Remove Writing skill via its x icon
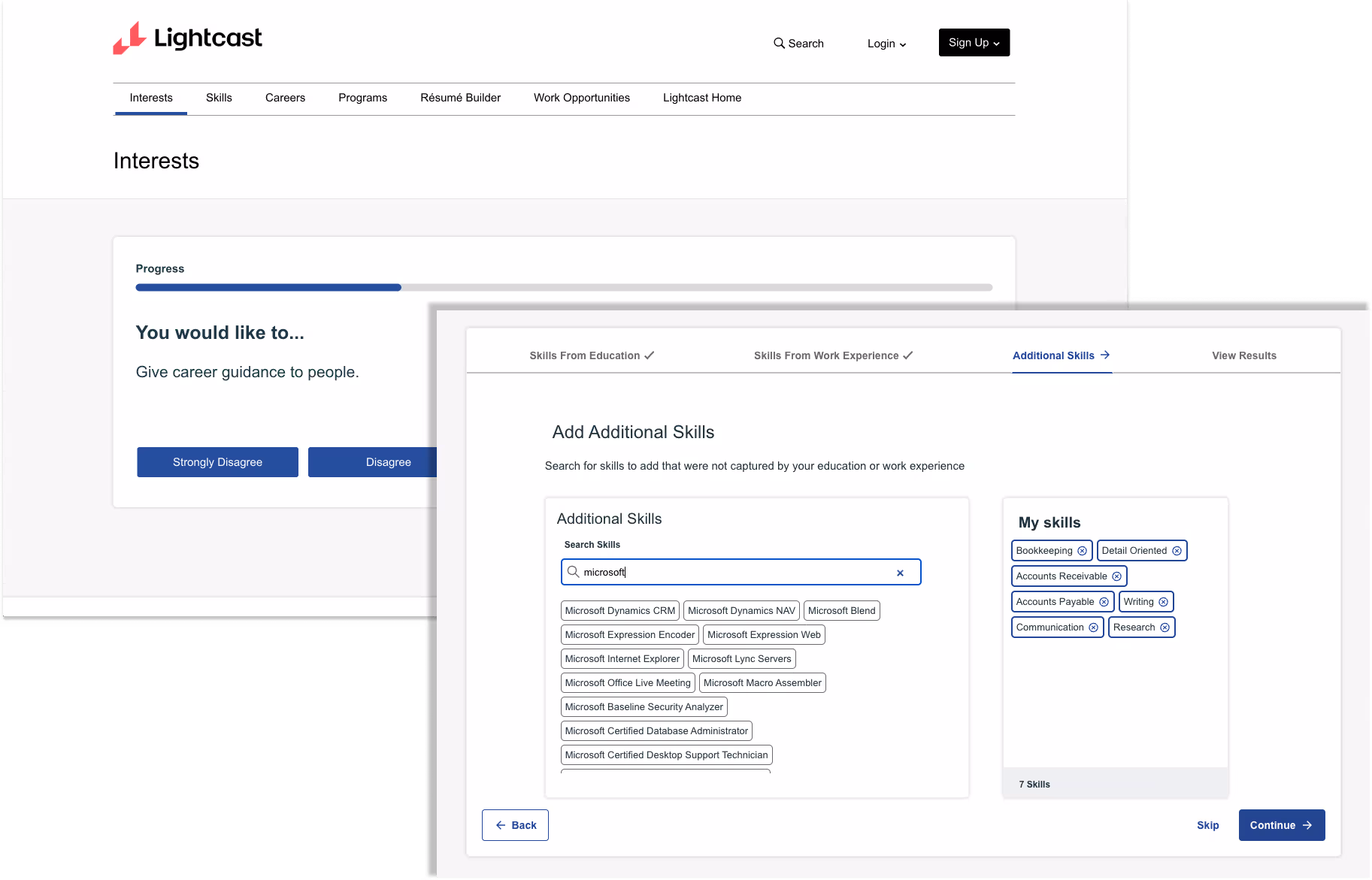 (x=1163, y=602)
